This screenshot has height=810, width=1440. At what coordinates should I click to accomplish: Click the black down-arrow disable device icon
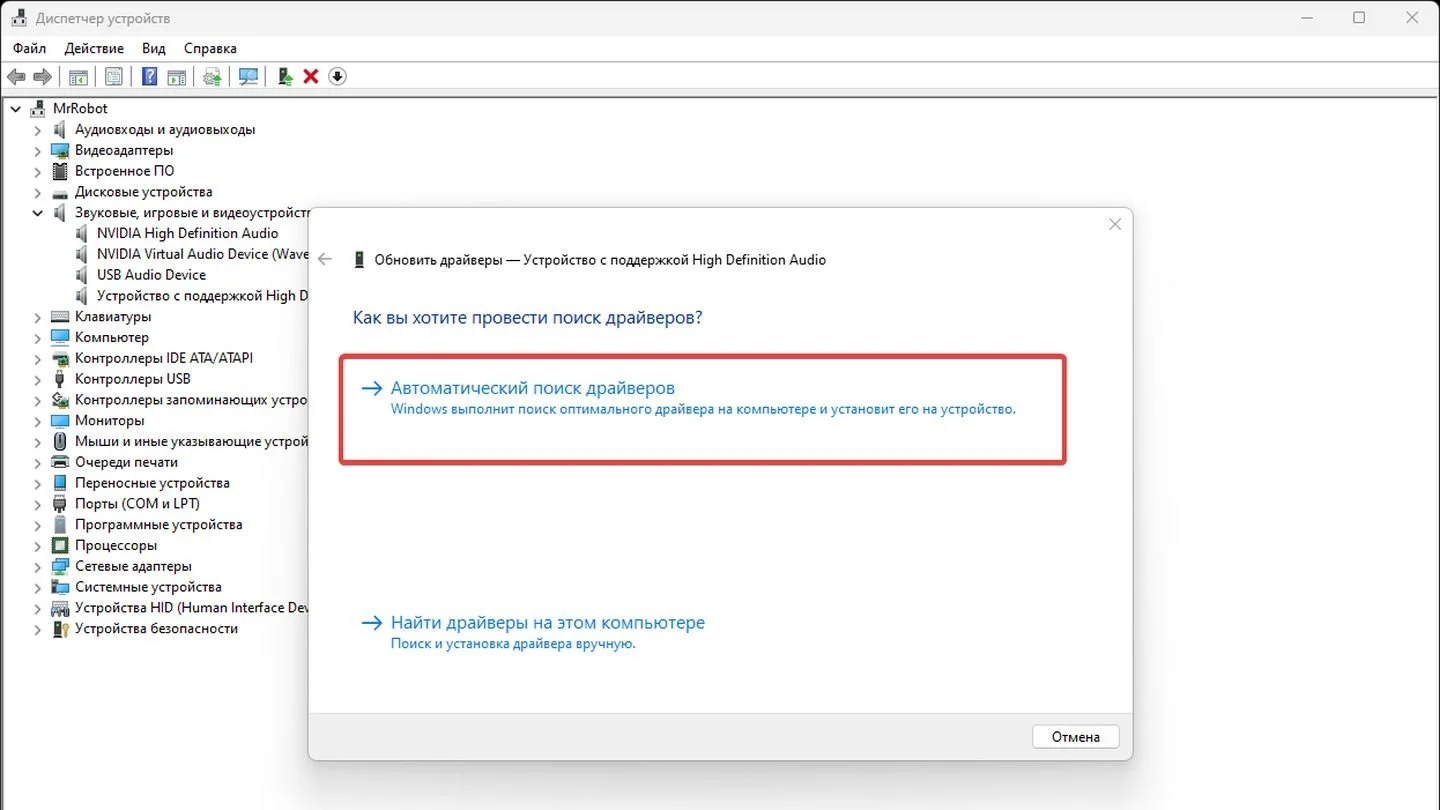[x=337, y=77]
